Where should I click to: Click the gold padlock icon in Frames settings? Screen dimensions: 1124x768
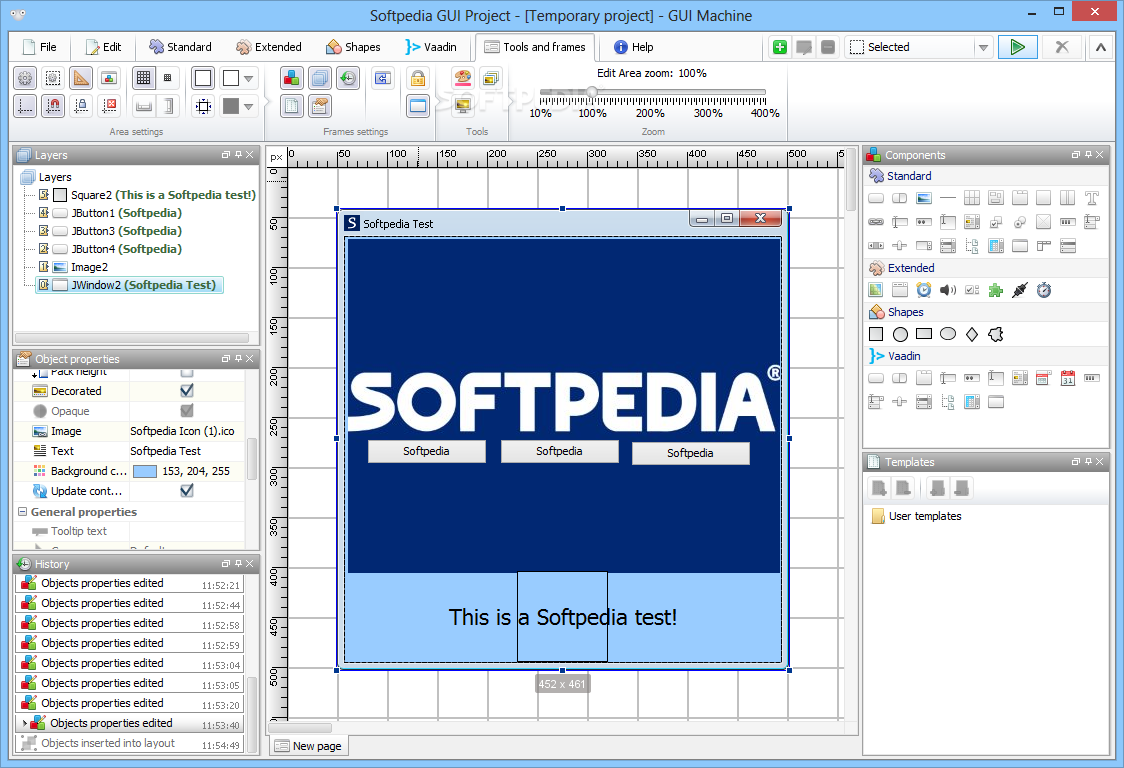tap(418, 77)
